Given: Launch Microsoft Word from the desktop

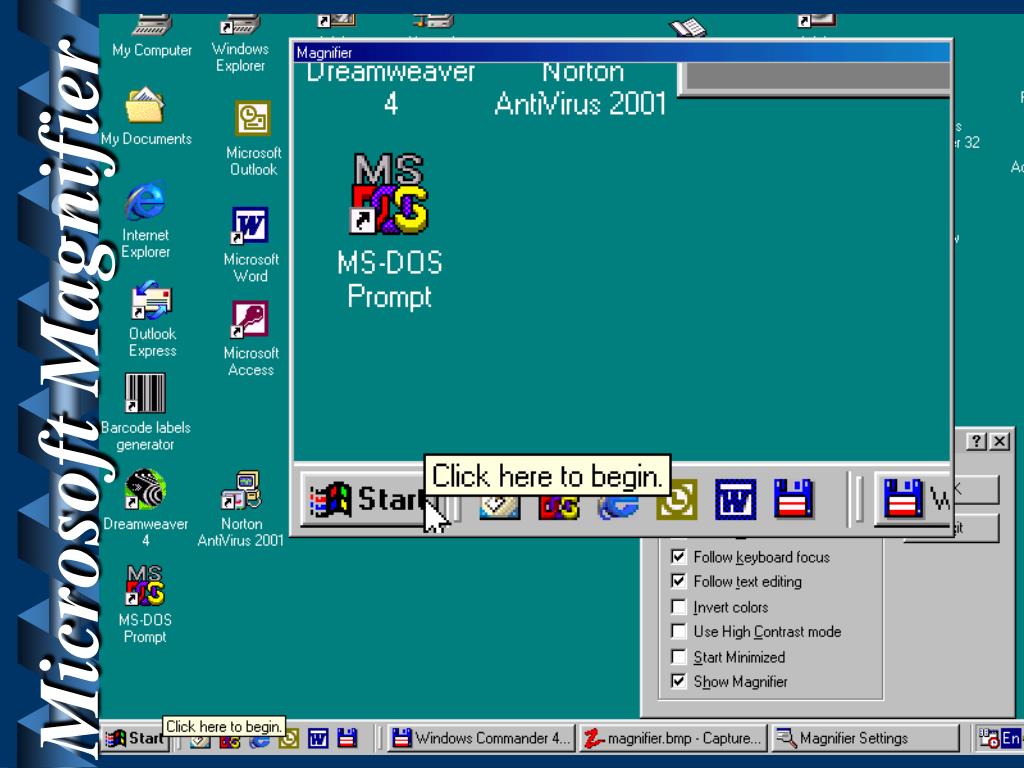Looking at the screenshot, I should pyautogui.click(x=251, y=244).
